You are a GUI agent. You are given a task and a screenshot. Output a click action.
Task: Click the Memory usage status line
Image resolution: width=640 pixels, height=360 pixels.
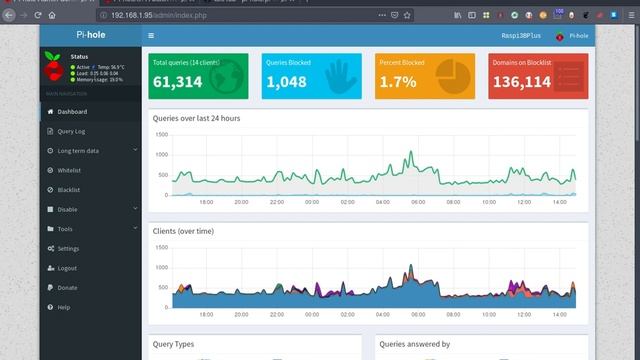[x=97, y=80]
